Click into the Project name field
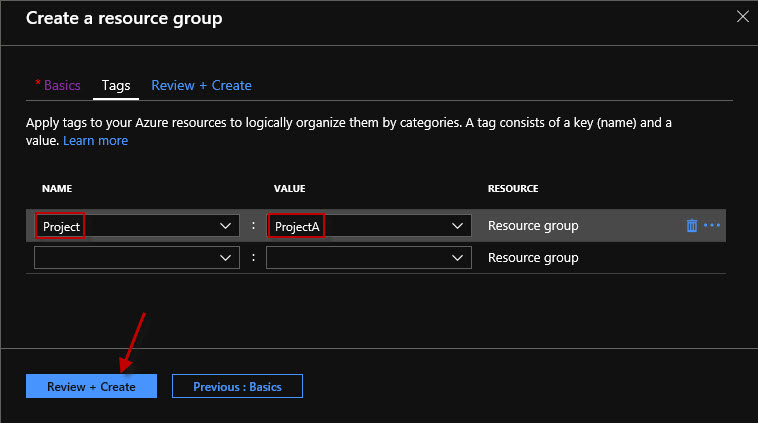This screenshot has height=423, width=758. click(x=137, y=226)
